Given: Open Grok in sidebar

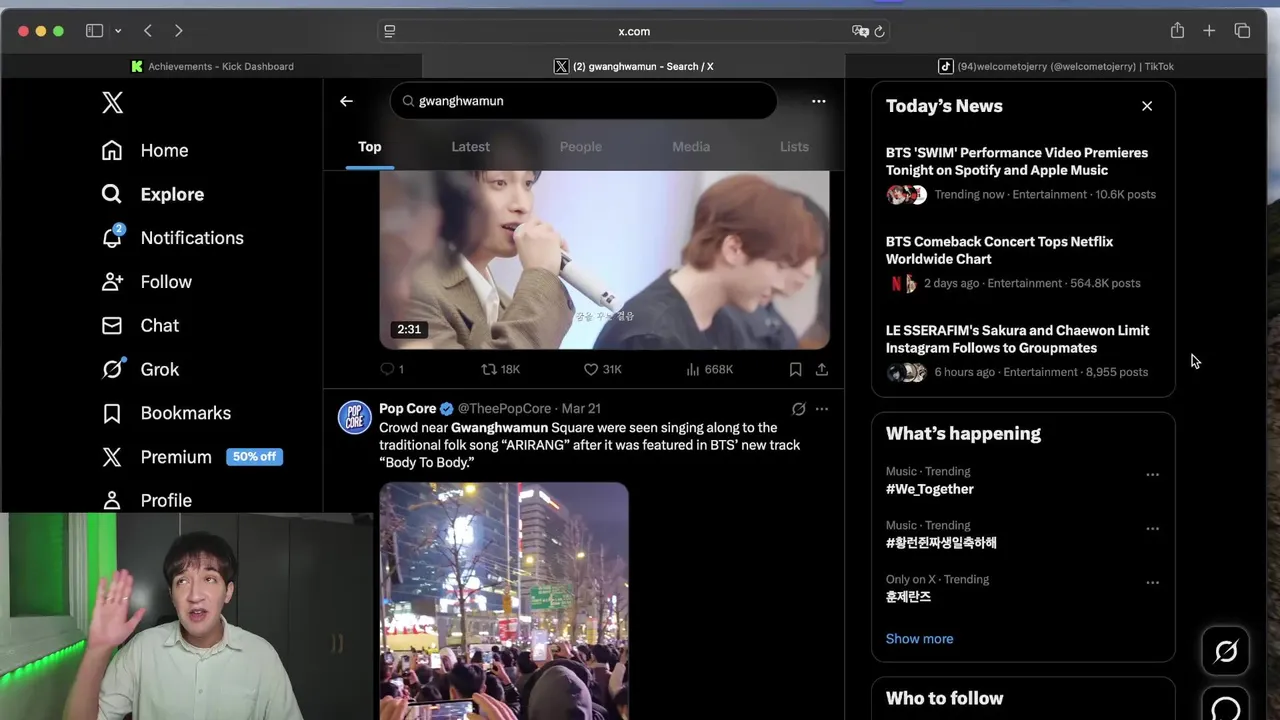Looking at the screenshot, I should (x=141, y=369).
